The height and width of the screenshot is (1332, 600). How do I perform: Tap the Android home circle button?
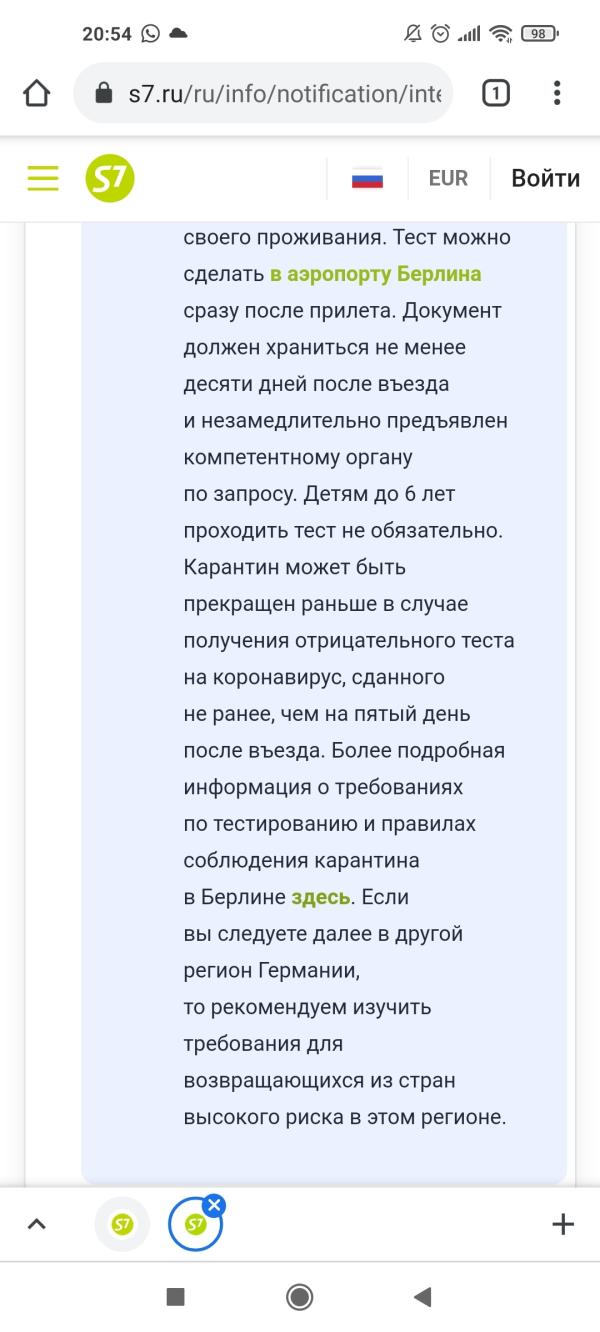click(299, 1297)
